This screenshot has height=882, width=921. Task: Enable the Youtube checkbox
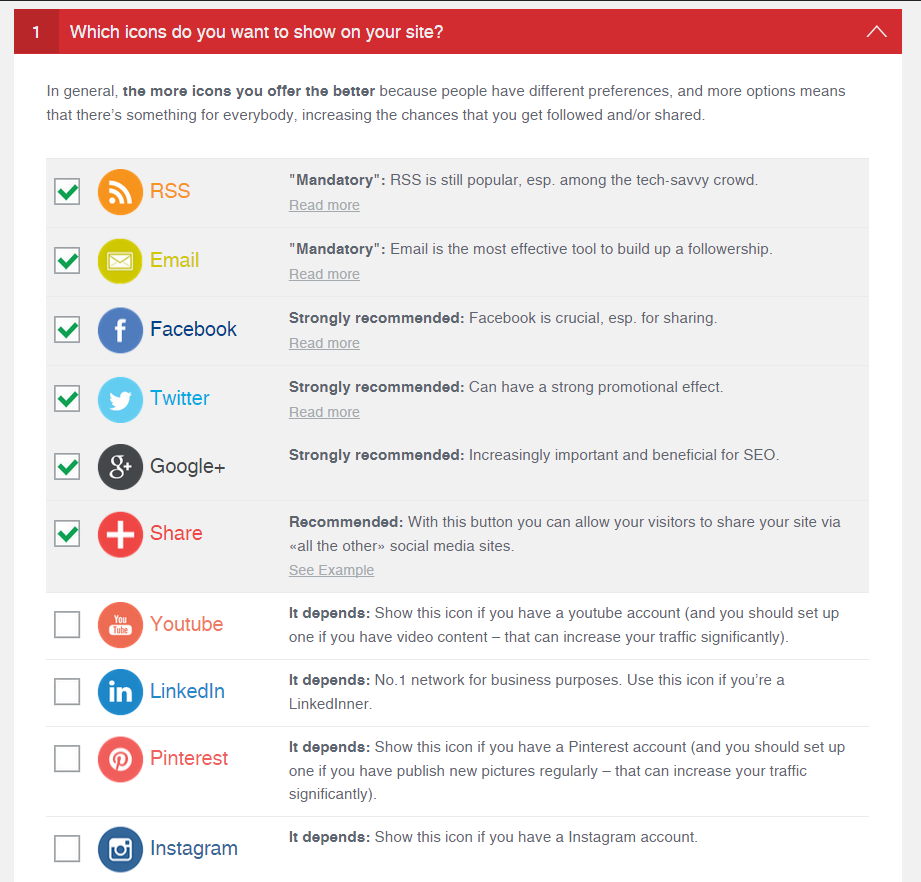coord(66,623)
